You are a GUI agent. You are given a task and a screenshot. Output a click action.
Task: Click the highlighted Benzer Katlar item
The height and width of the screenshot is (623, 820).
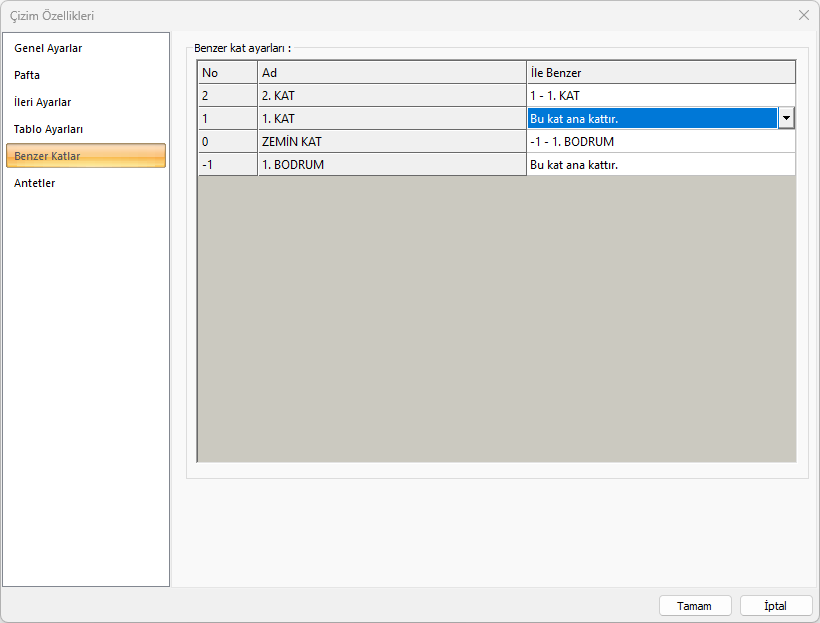coord(85,156)
